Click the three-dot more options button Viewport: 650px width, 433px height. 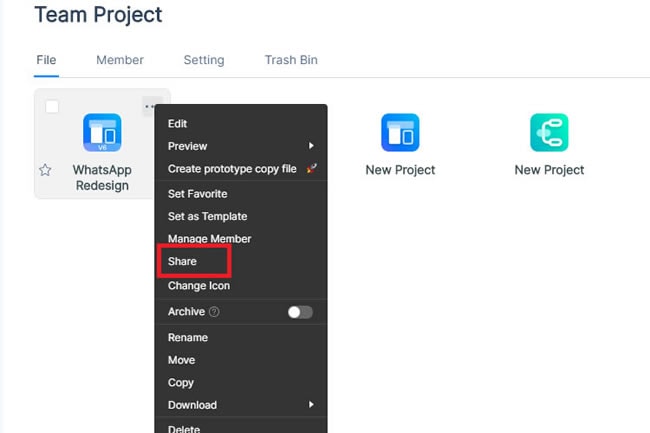tap(149, 106)
